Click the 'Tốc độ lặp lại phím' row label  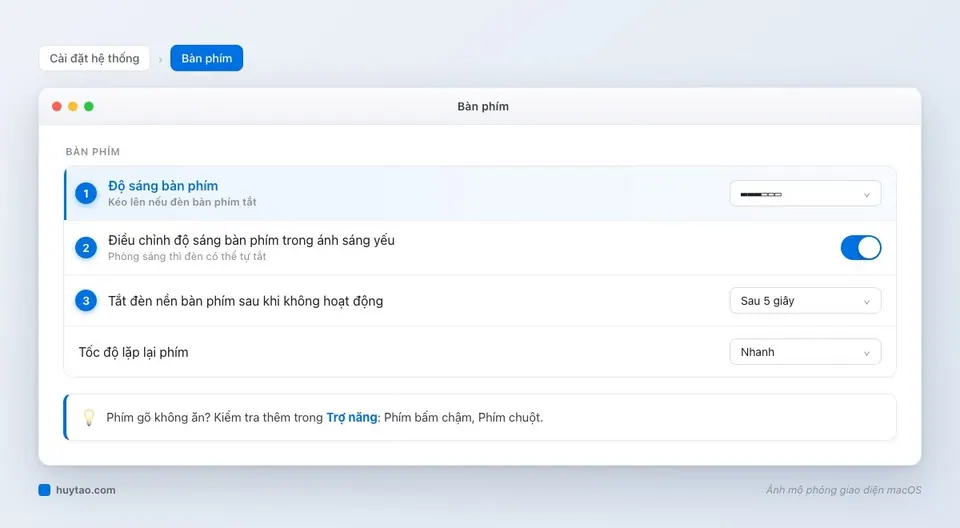coord(133,352)
